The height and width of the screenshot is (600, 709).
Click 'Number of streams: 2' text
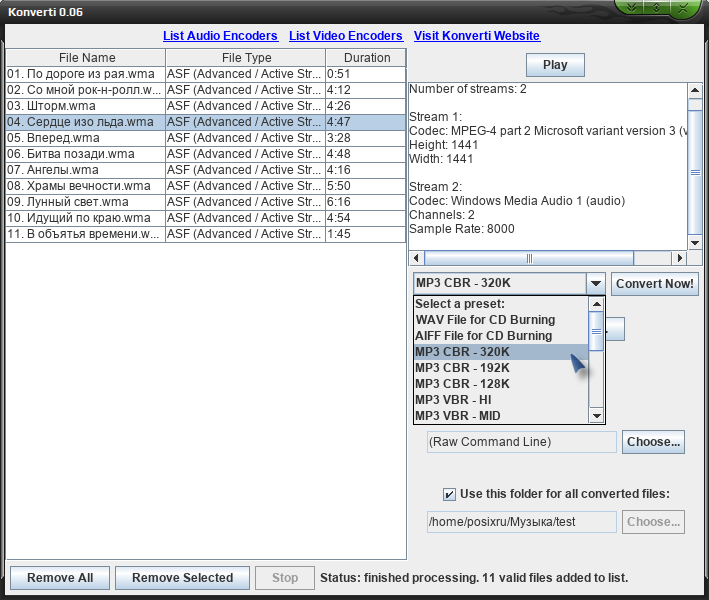pyautogui.click(x=468, y=89)
